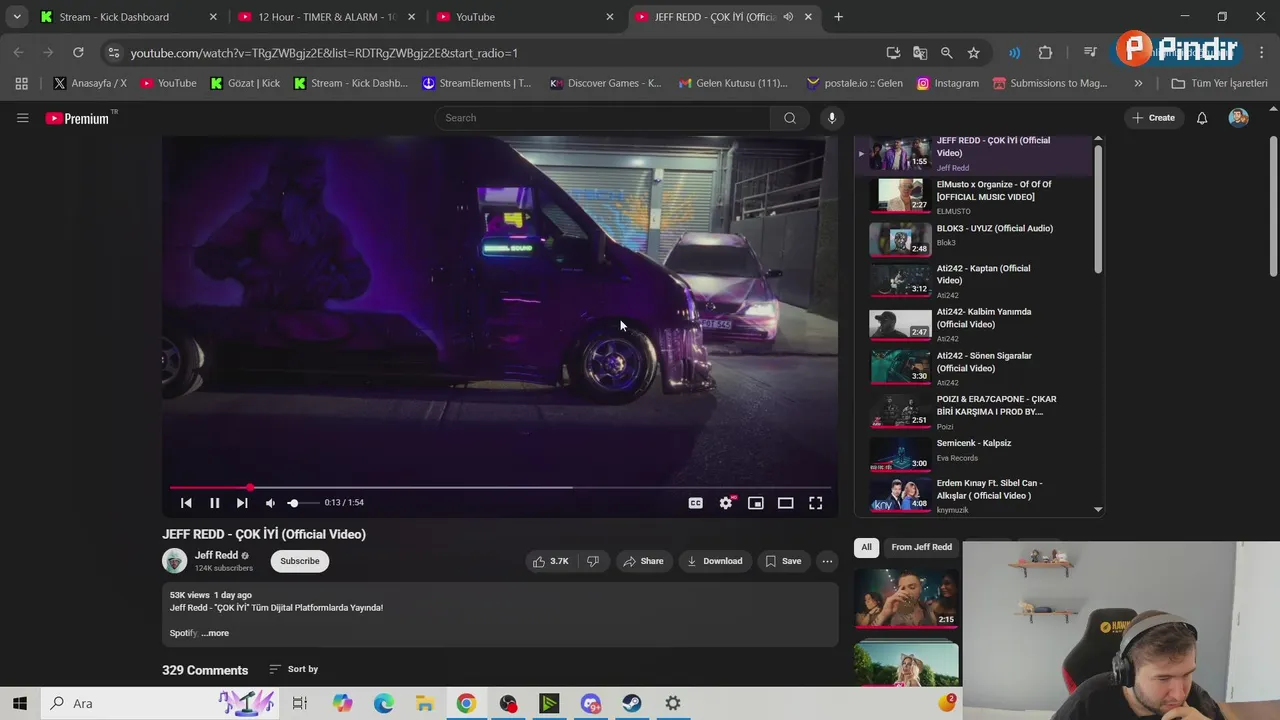Skip to the next video
This screenshot has width=1280, height=720.
(242, 503)
